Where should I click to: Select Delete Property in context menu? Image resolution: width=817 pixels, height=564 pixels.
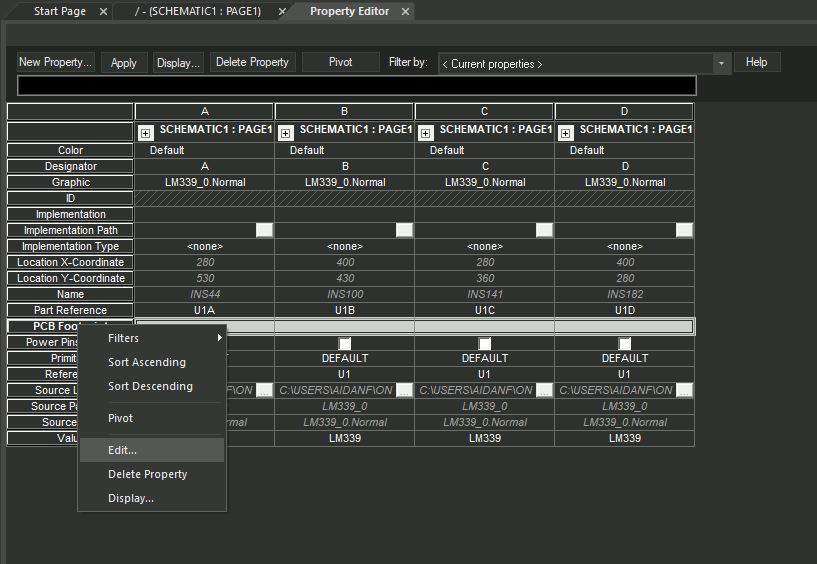[152, 474]
